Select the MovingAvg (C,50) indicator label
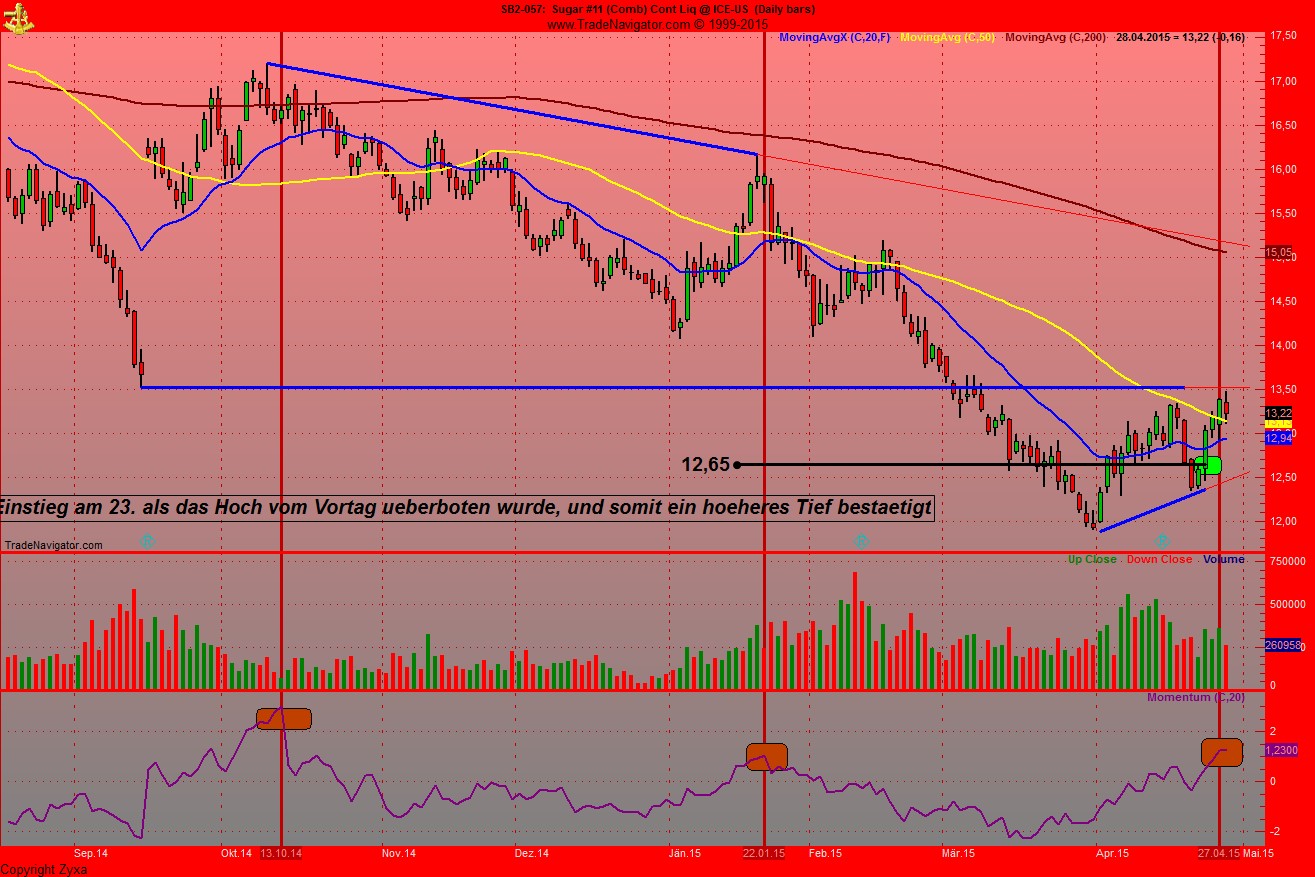Screen dimensions: 1315x877 click(947, 37)
